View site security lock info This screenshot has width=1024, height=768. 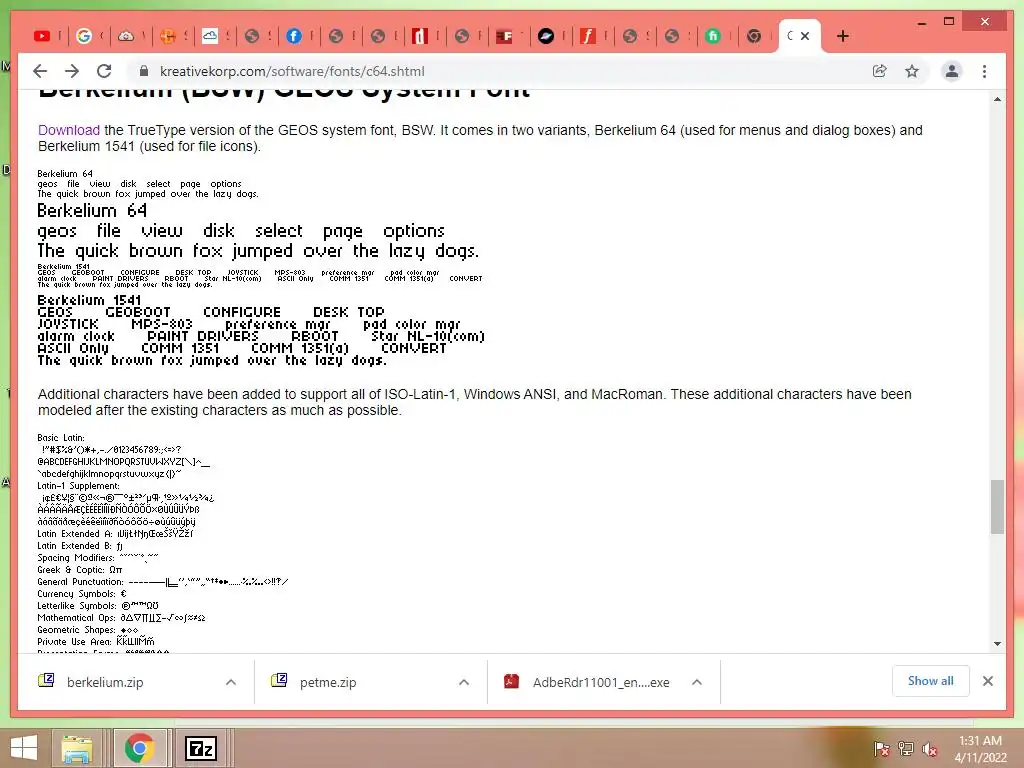click(144, 71)
